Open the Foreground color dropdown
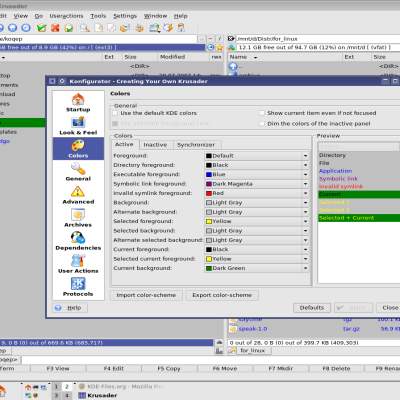This screenshot has width=400, height=400. pyautogui.click(x=256, y=156)
